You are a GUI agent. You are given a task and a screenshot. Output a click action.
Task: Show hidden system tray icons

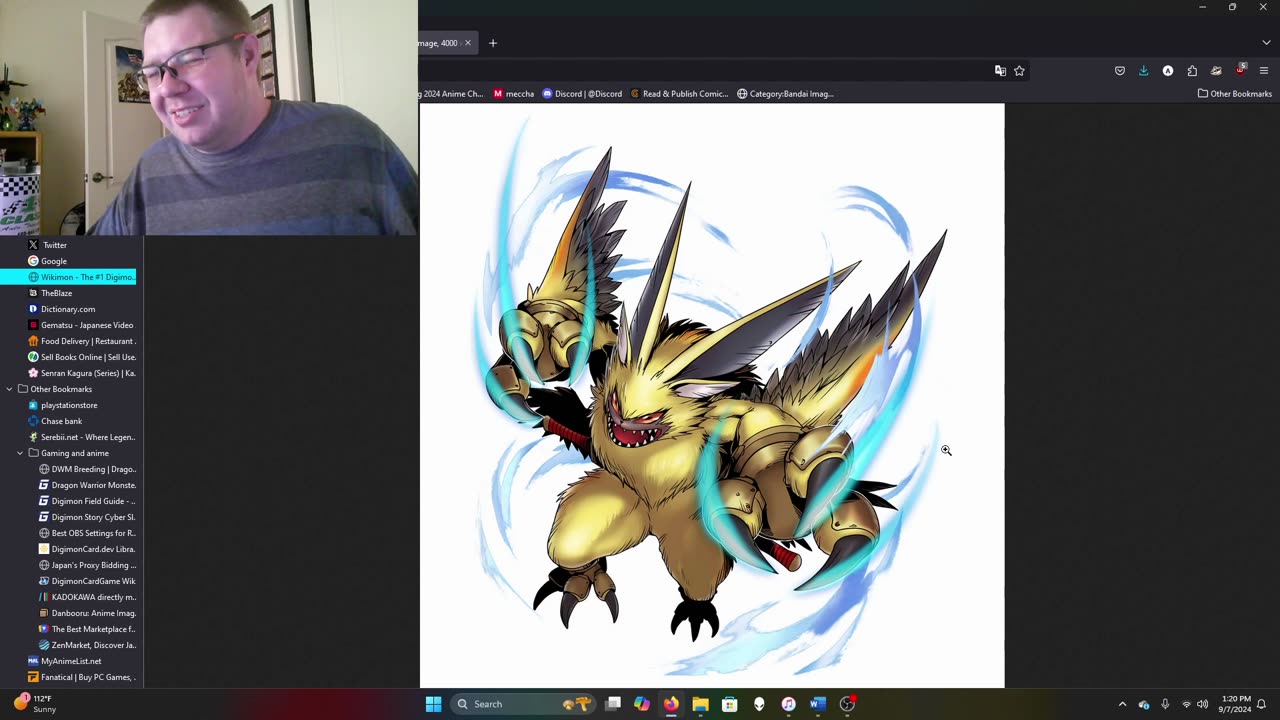tap(1122, 704)
